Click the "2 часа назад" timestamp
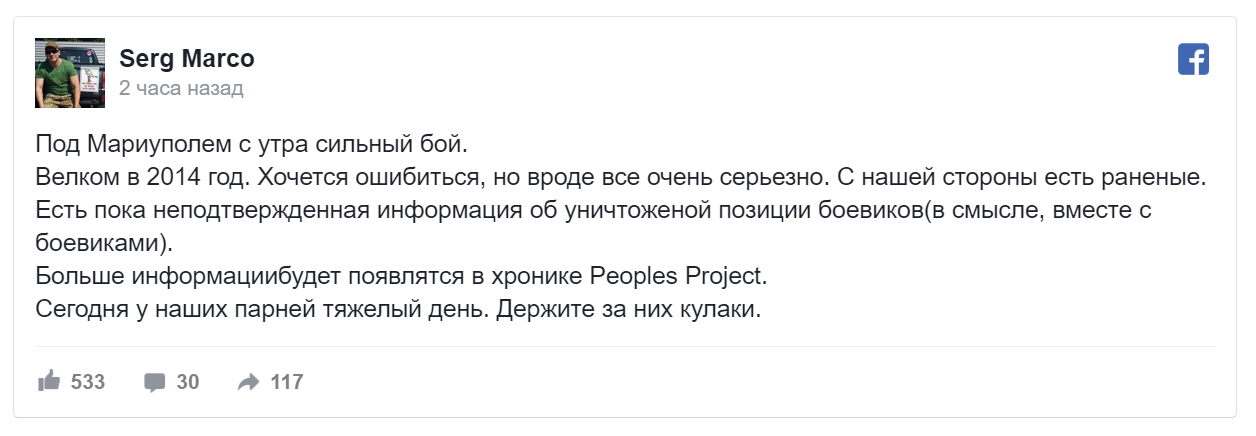 click(181, 88)
